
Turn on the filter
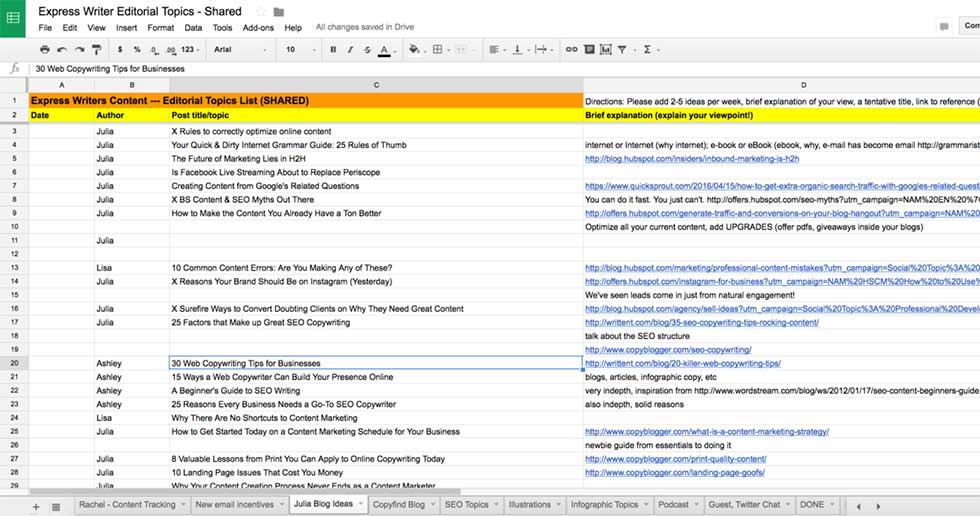pos(622,49)
